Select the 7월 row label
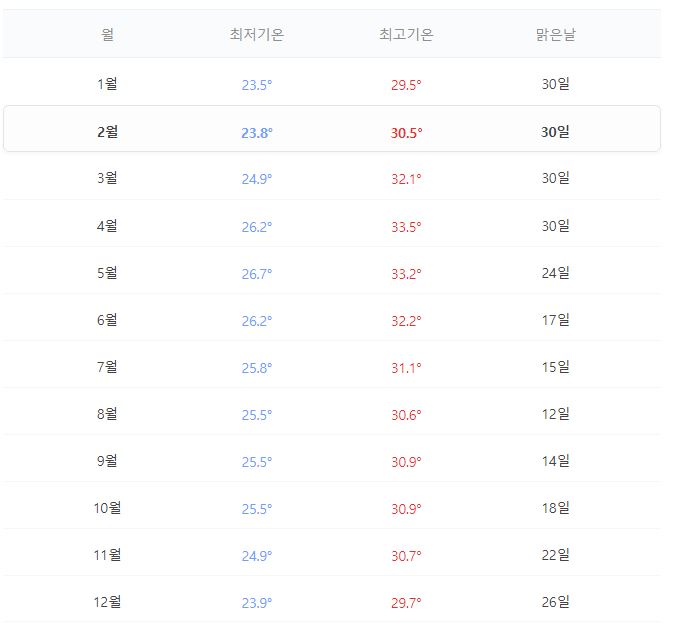Screen dimensions: 677x637 [x=108, y=367]
